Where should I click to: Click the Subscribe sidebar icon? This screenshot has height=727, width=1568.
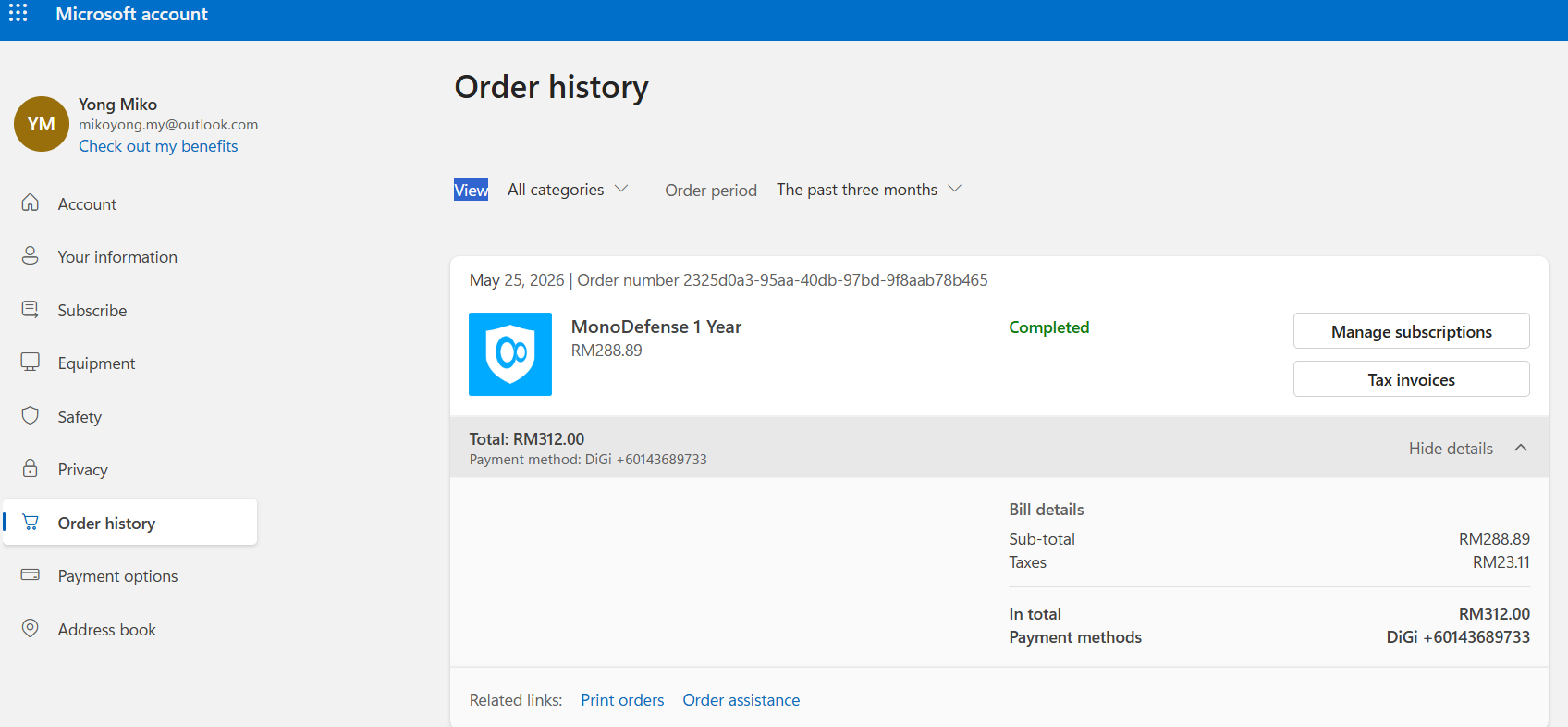point(31,310)
